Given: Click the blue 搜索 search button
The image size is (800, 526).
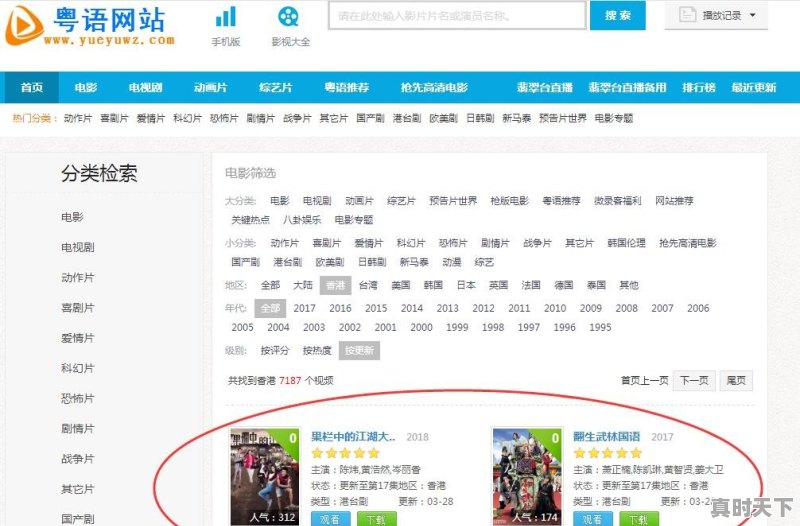Looking at the screenshot, I should click(x=617, y=16).
